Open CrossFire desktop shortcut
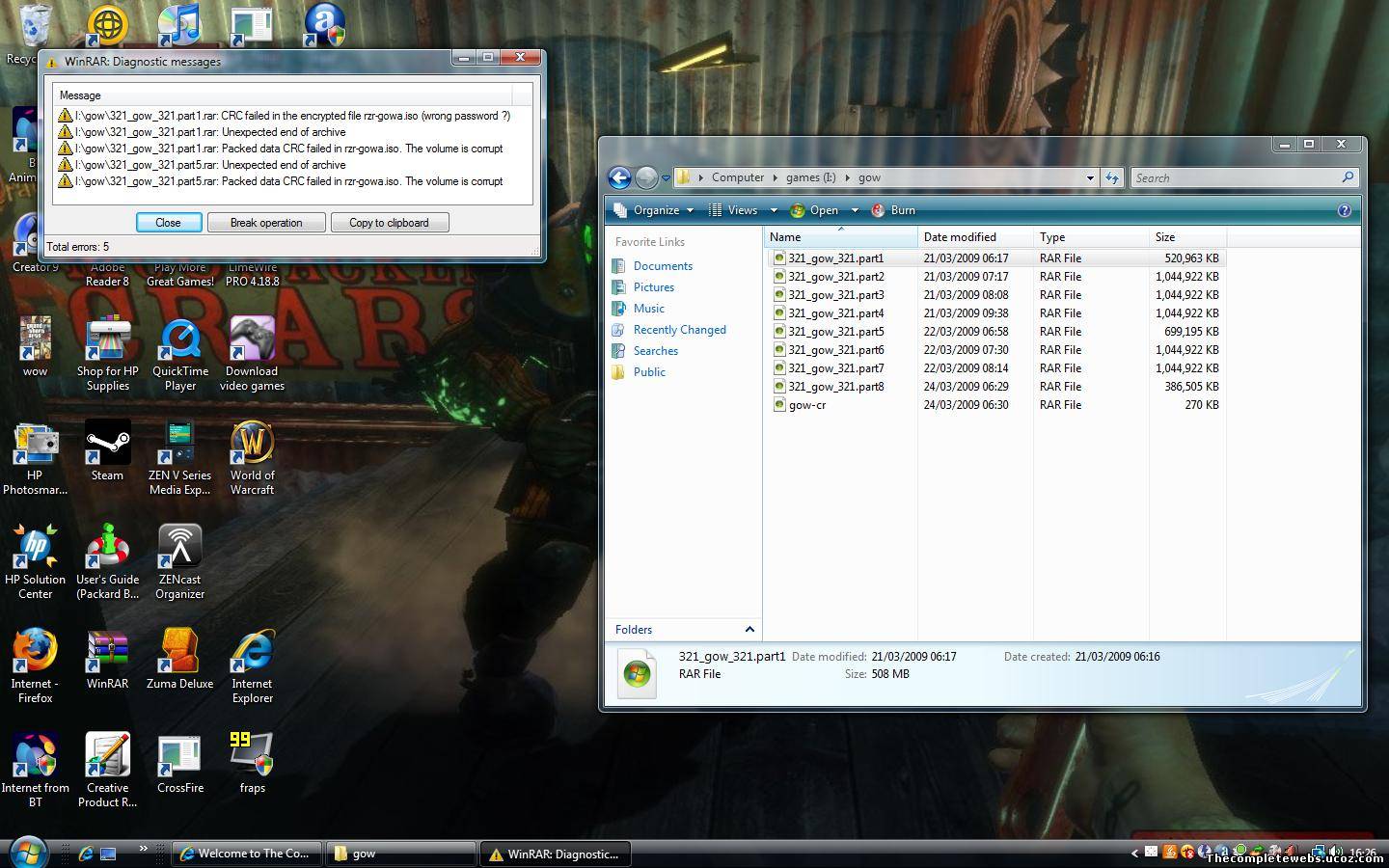This screenshot has height=868, width=1389. pos(179,763)
